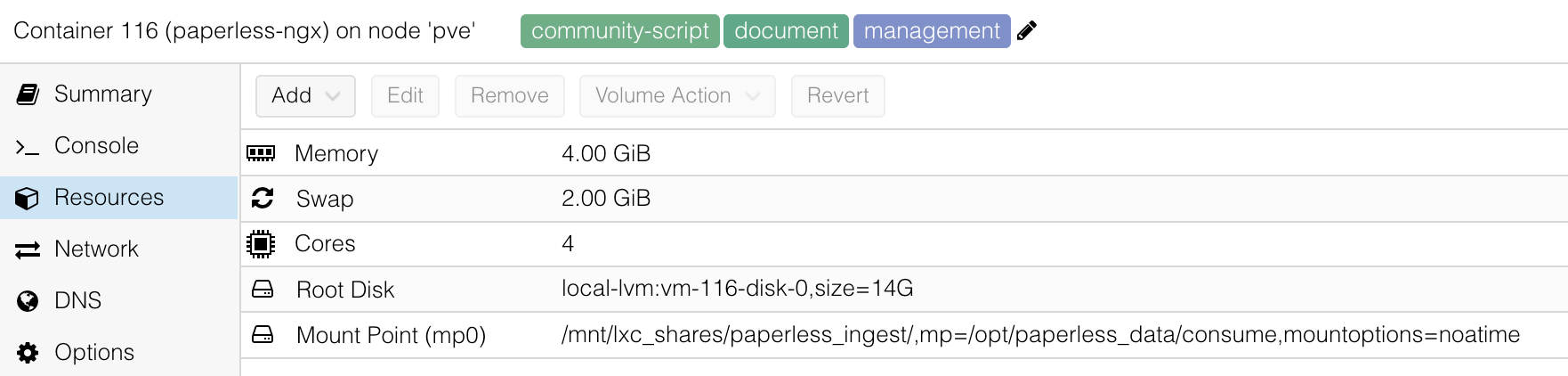This screenshot has height=376, width=1568.
Task: Select the Resources sidebar item
Action: (109, 197)
